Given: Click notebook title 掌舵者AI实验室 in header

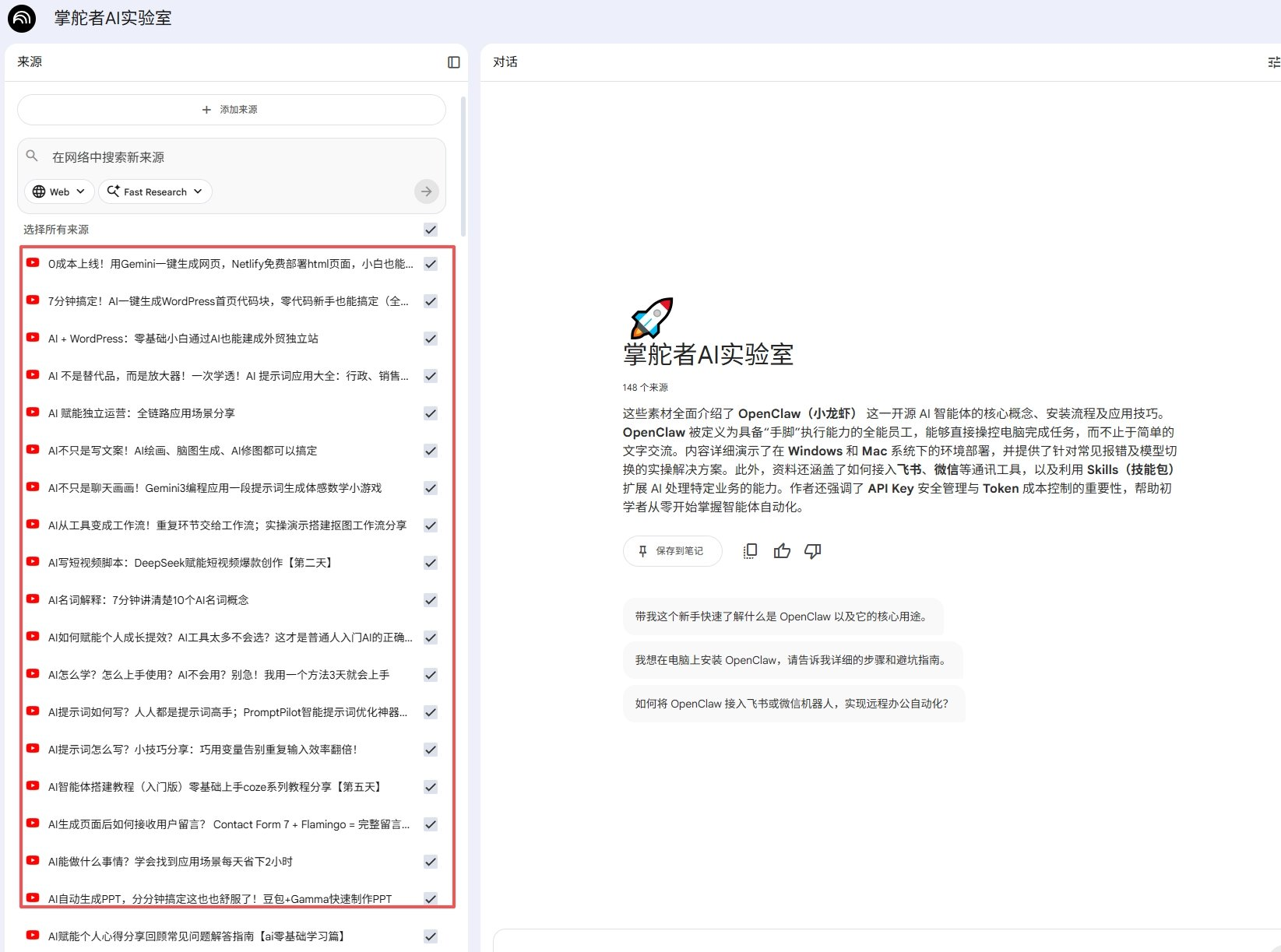Looking at the screenshot, I should tap(113, 18).
